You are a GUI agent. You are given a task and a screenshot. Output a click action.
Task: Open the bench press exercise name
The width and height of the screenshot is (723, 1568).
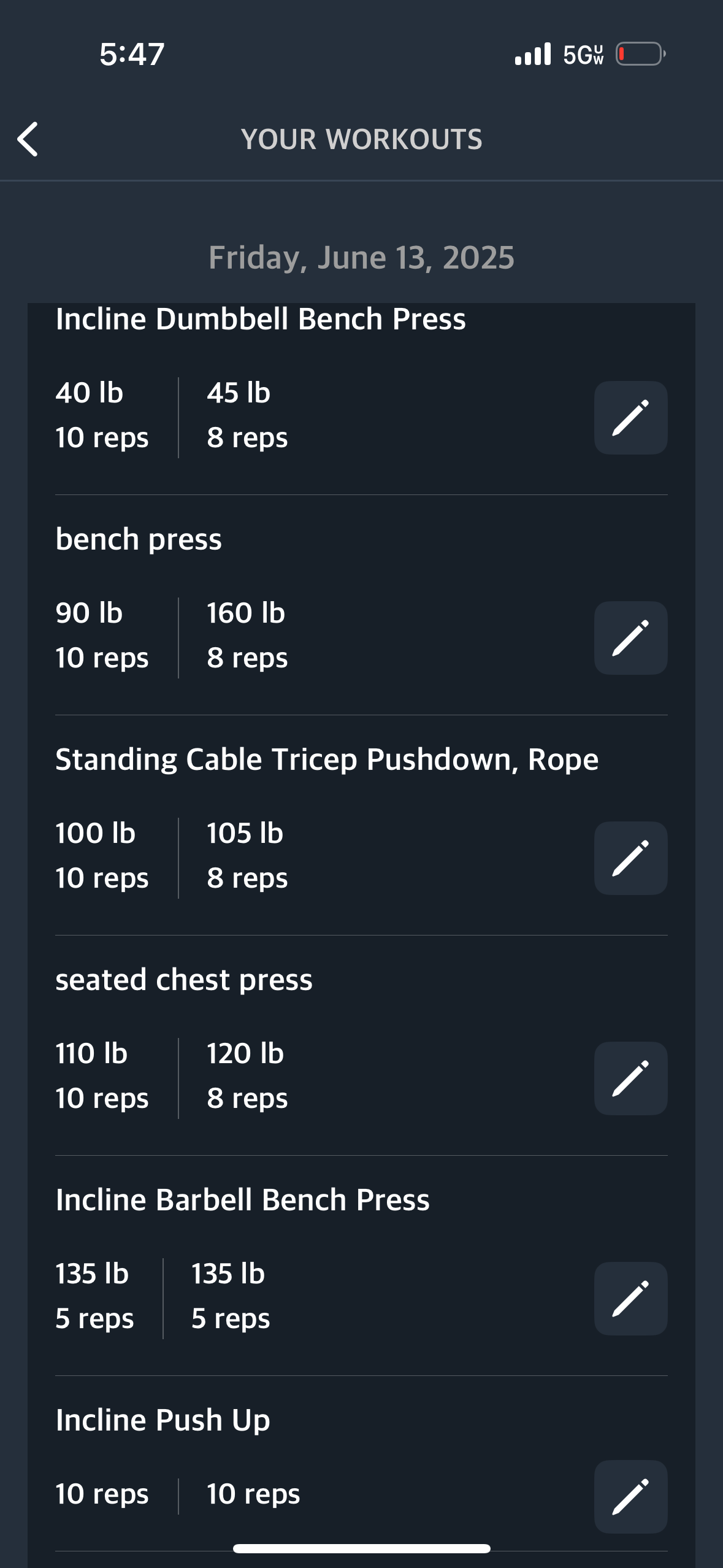139,539
